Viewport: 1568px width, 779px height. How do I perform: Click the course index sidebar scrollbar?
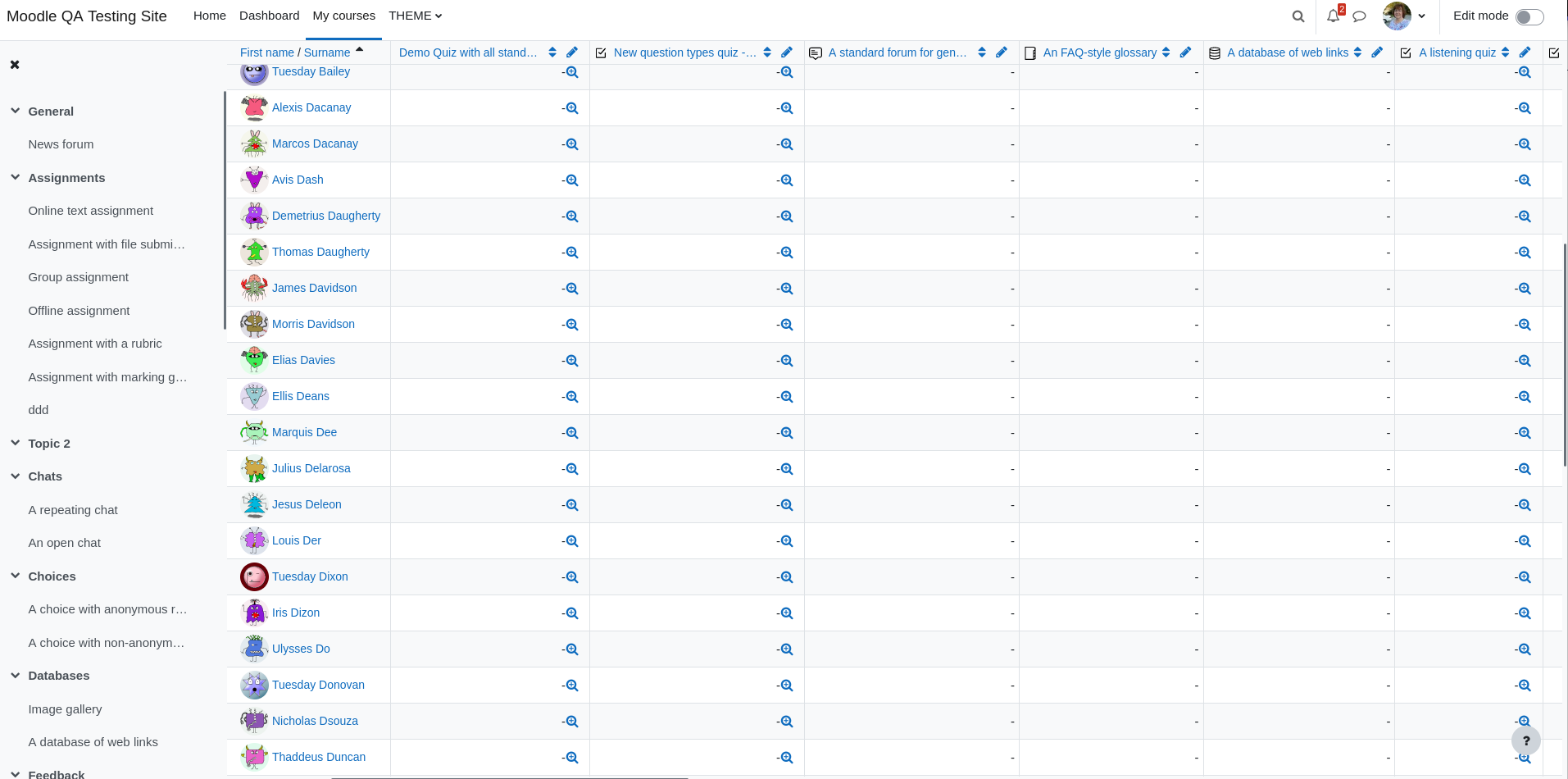pos(225,210)
